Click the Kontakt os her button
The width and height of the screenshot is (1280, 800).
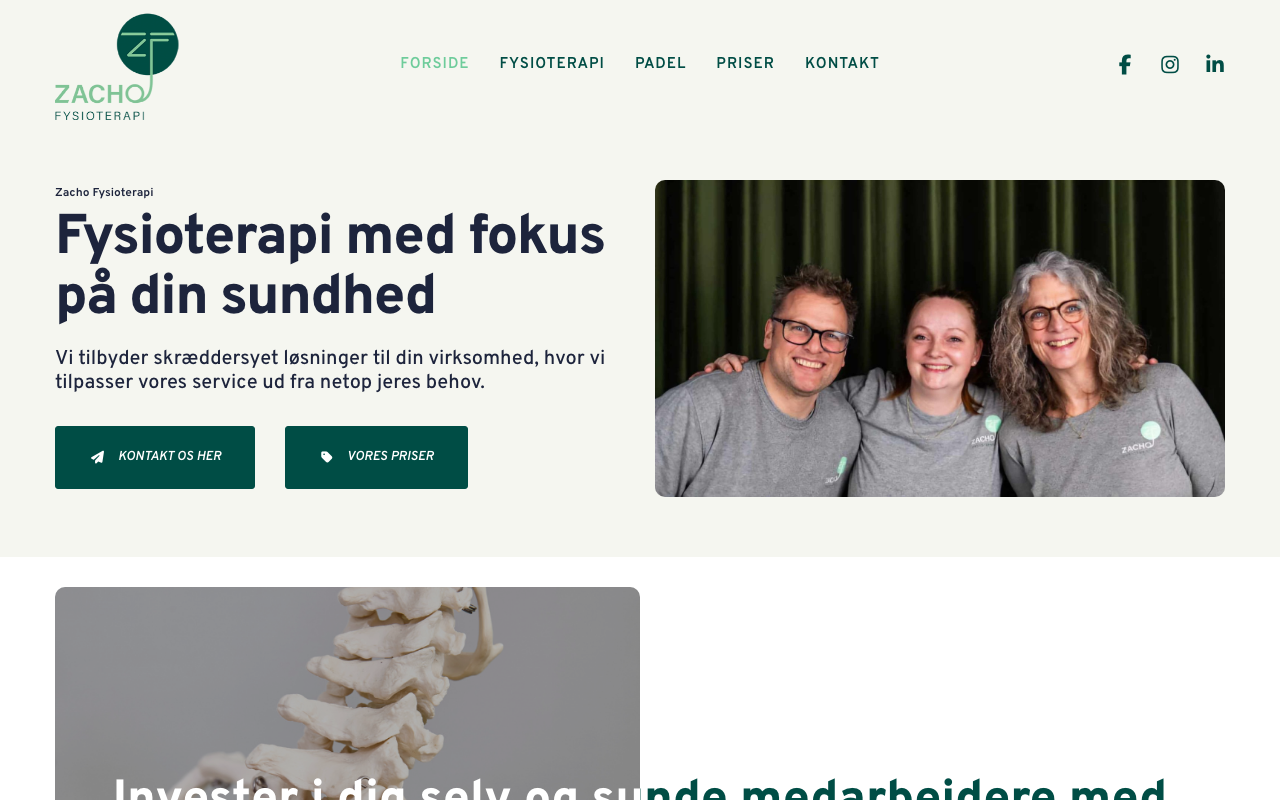click(x=155, y=457)
